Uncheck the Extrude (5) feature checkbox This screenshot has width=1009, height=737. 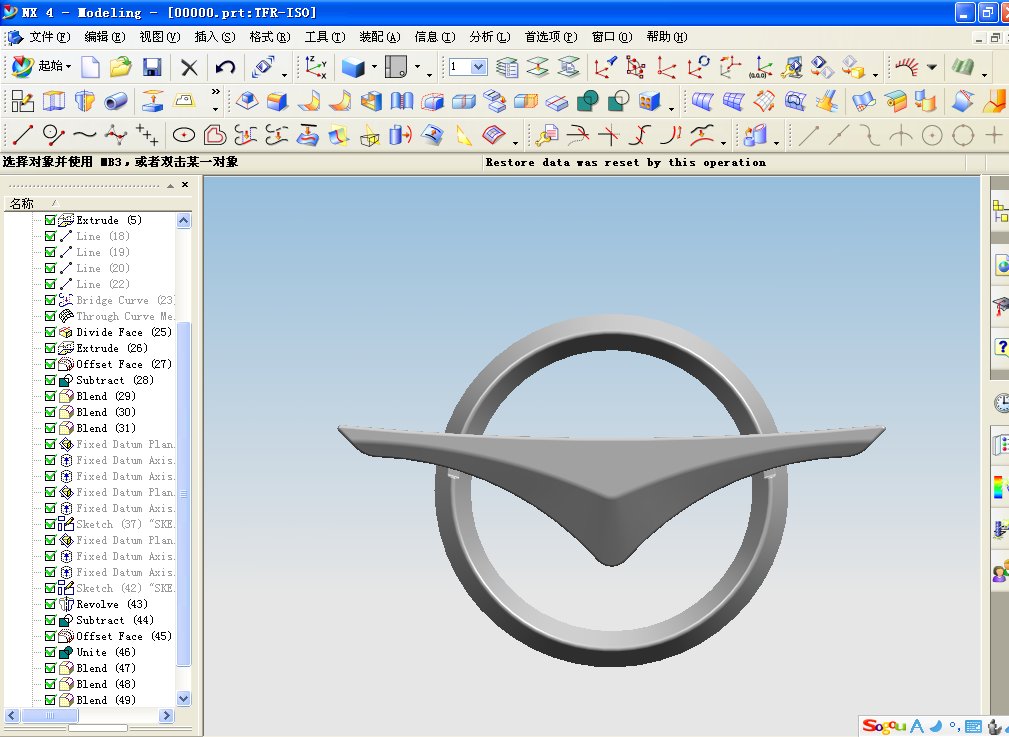tap(50, 220)
